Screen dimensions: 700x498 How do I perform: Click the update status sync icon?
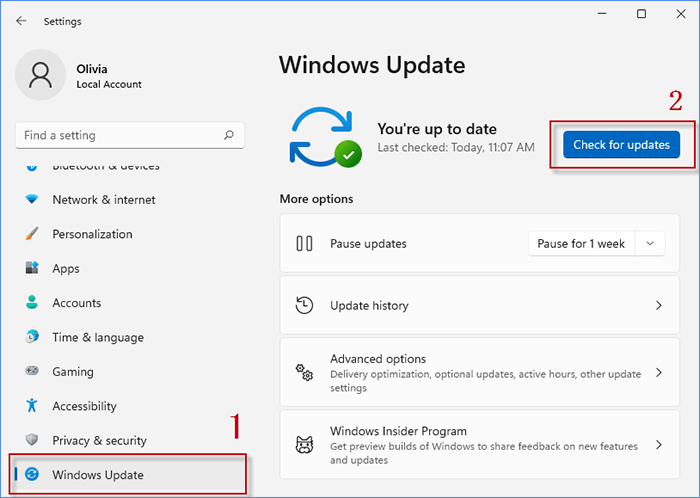point(325,137)
